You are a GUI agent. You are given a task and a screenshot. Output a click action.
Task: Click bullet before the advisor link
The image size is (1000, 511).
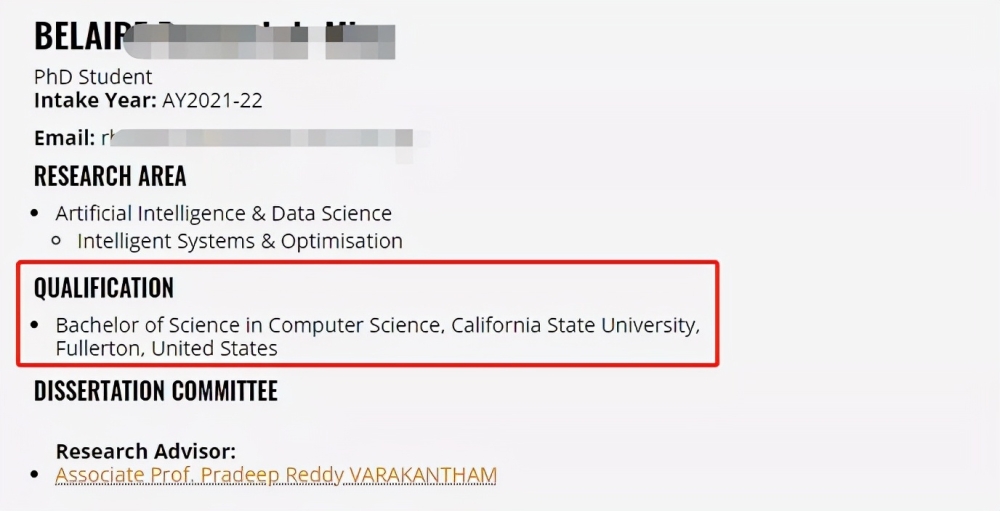(35, 475)
